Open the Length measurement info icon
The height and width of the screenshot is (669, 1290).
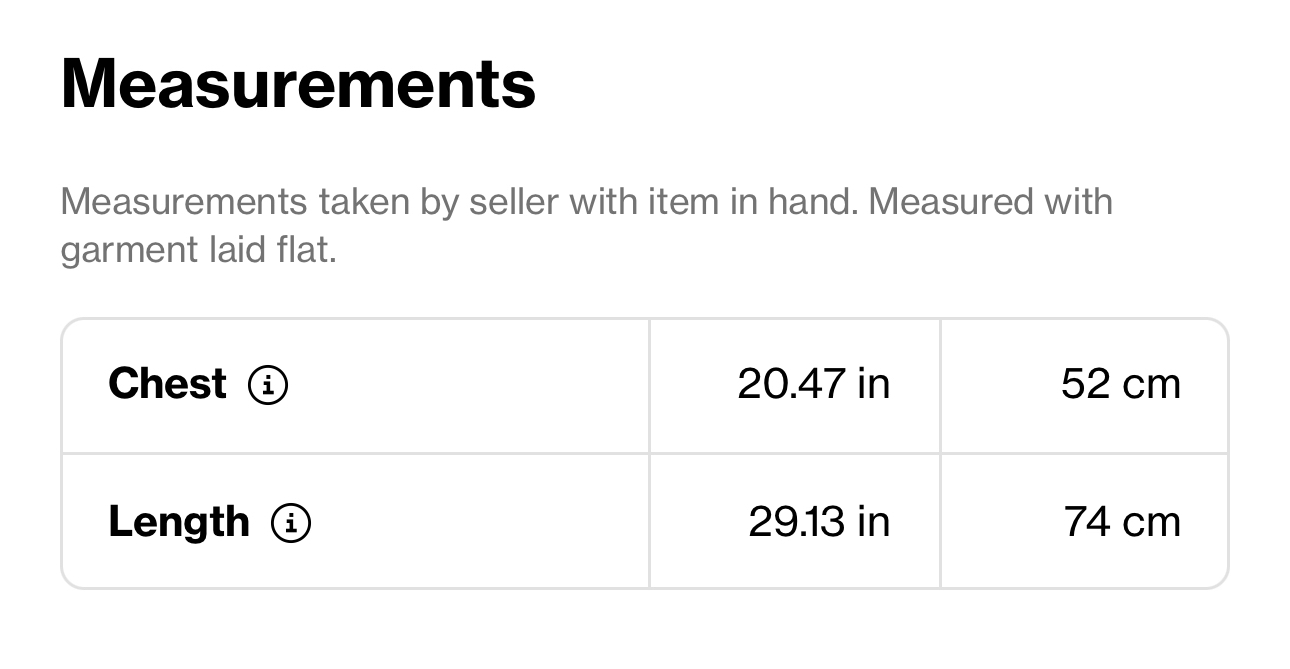click(291, 523)
